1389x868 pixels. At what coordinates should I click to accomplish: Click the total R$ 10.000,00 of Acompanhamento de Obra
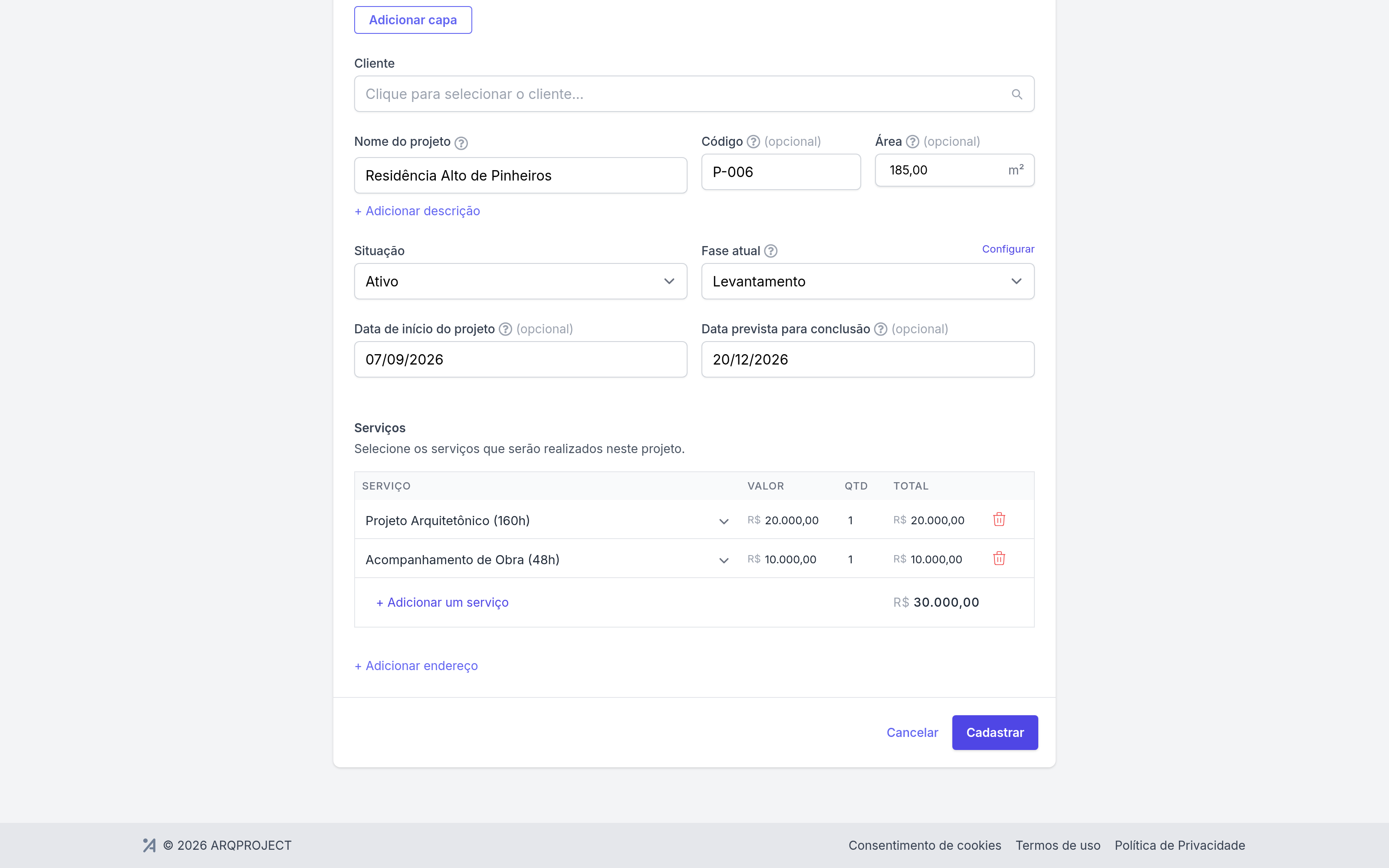tap(928, 559)
